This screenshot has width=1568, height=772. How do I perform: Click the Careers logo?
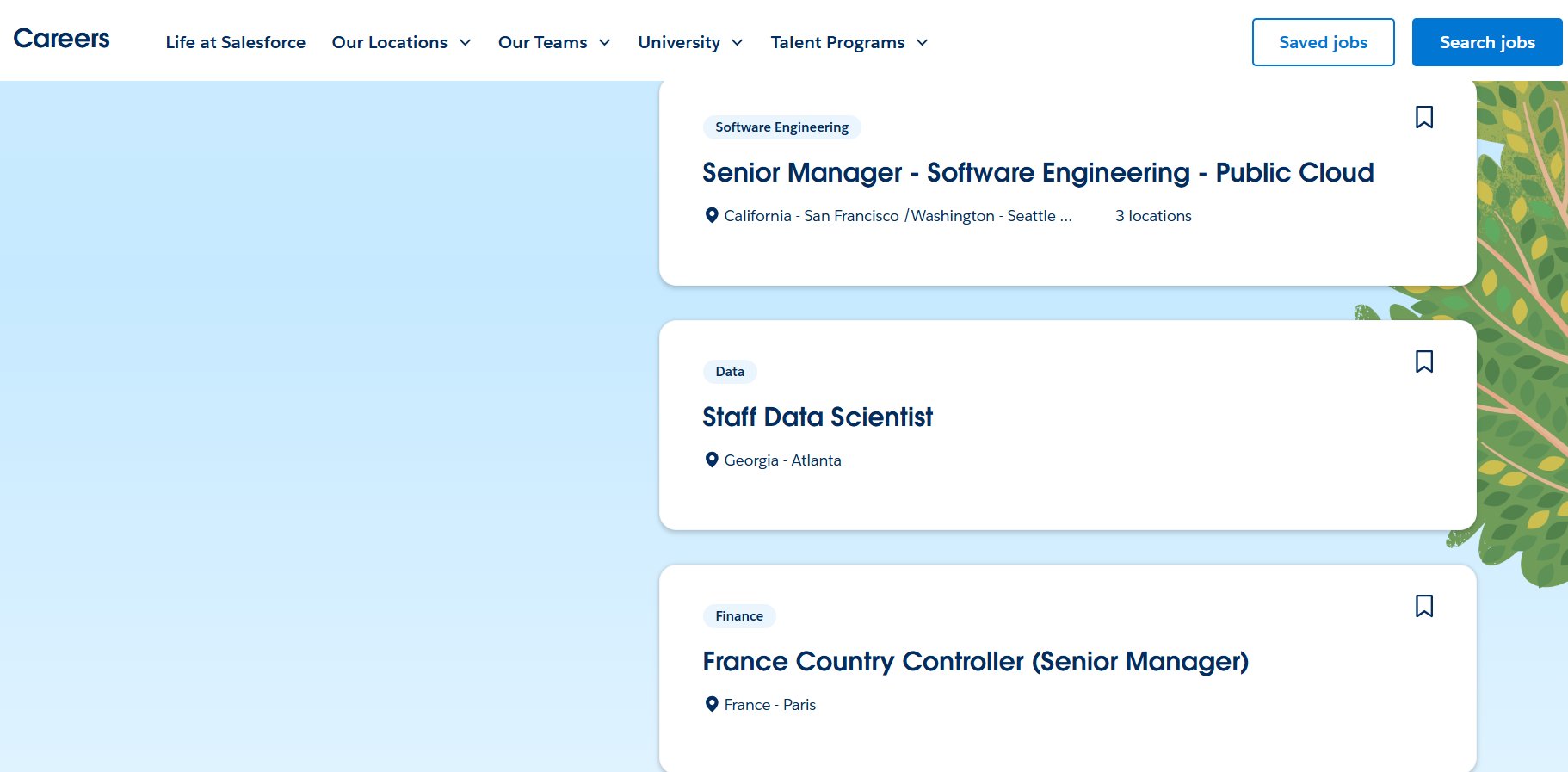pyautogui.click(x=62, y=40)
